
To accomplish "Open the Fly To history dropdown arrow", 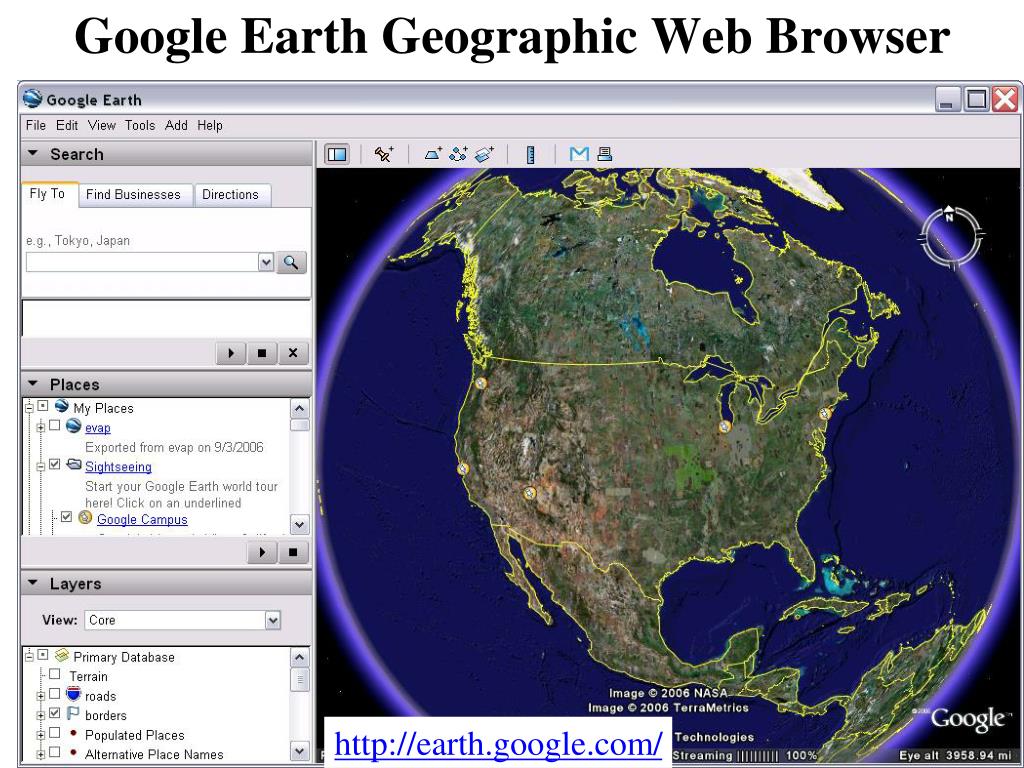I will click(266, 263).
